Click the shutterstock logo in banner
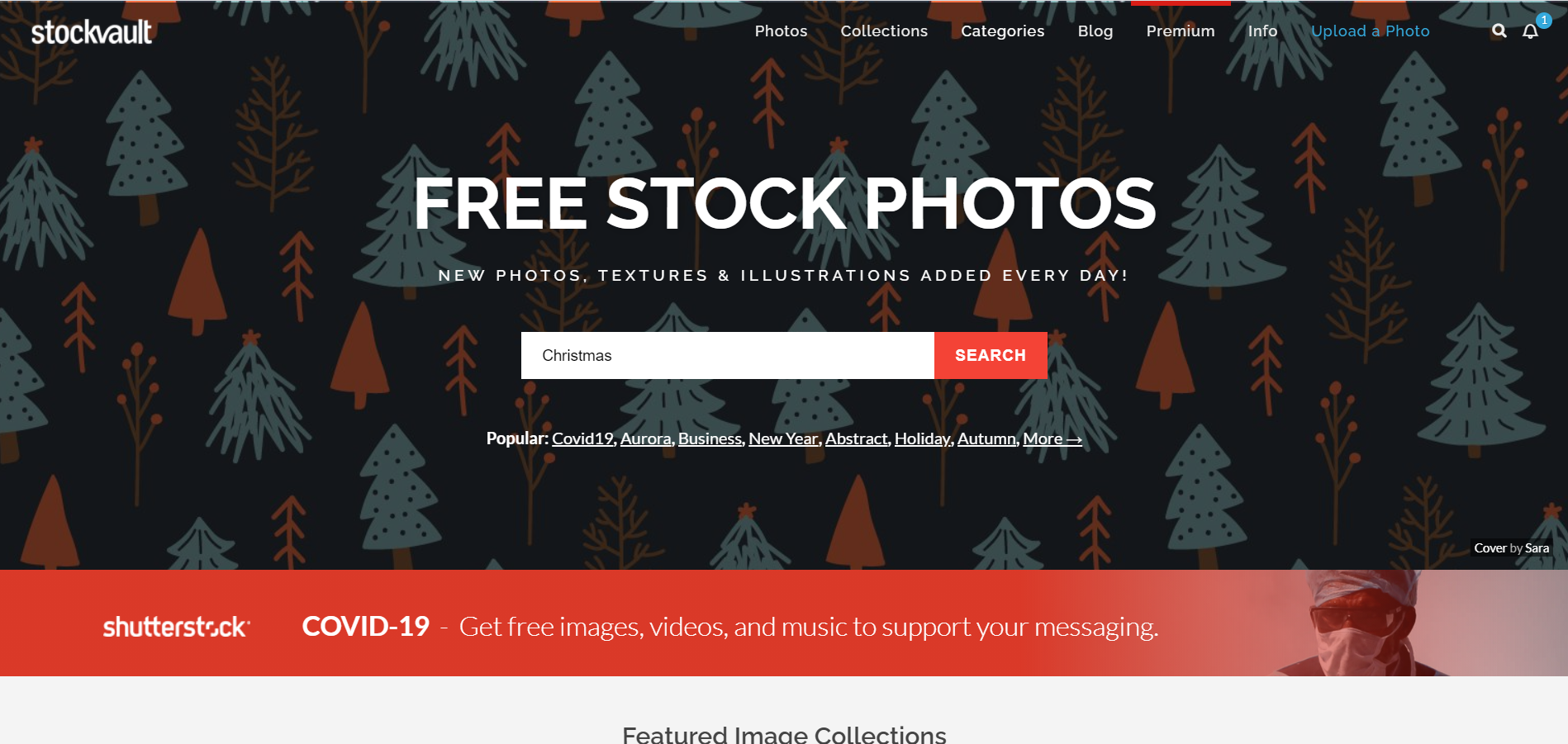 177,627
